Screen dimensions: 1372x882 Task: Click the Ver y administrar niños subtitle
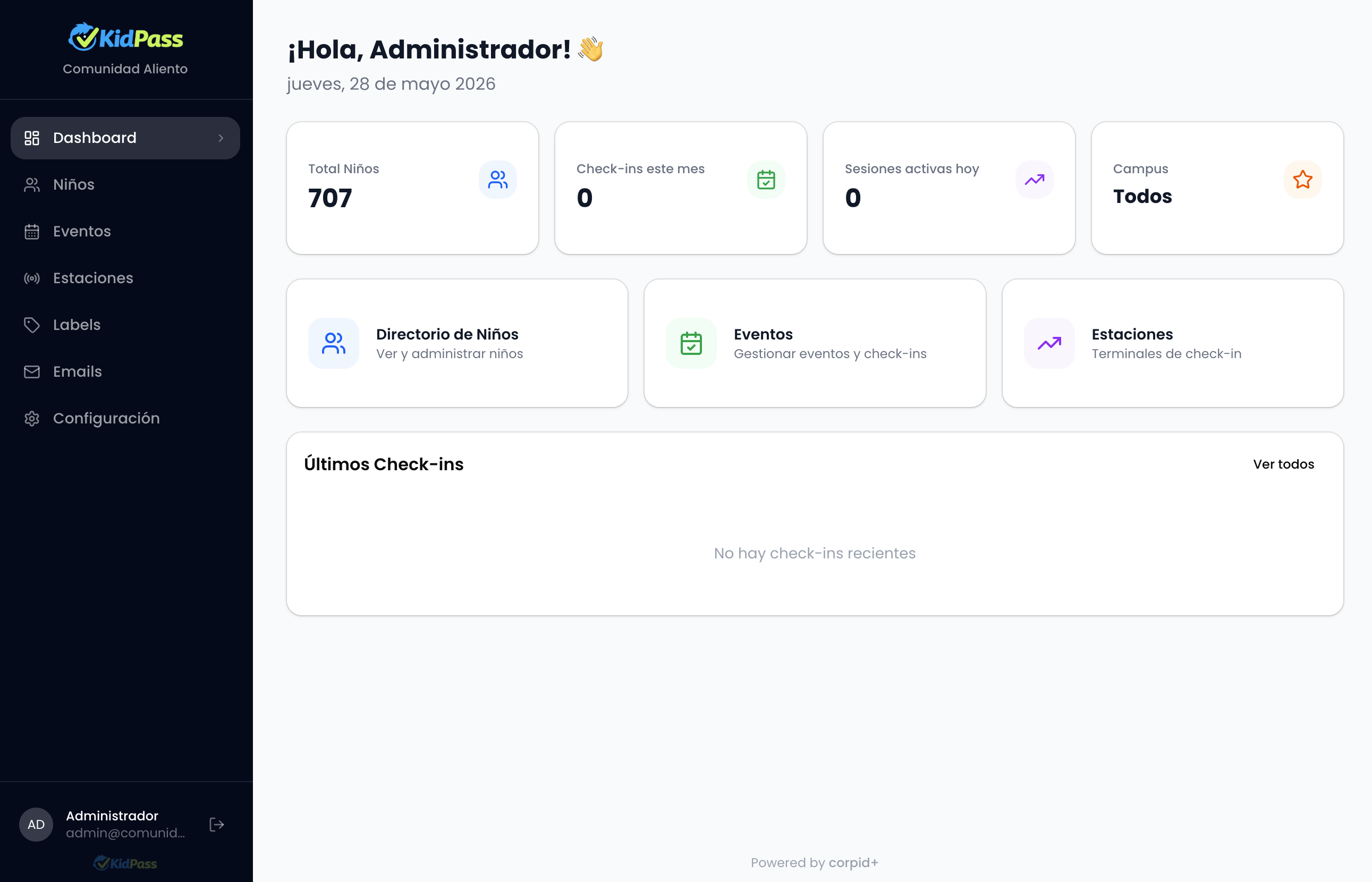(x=450, y=354)
